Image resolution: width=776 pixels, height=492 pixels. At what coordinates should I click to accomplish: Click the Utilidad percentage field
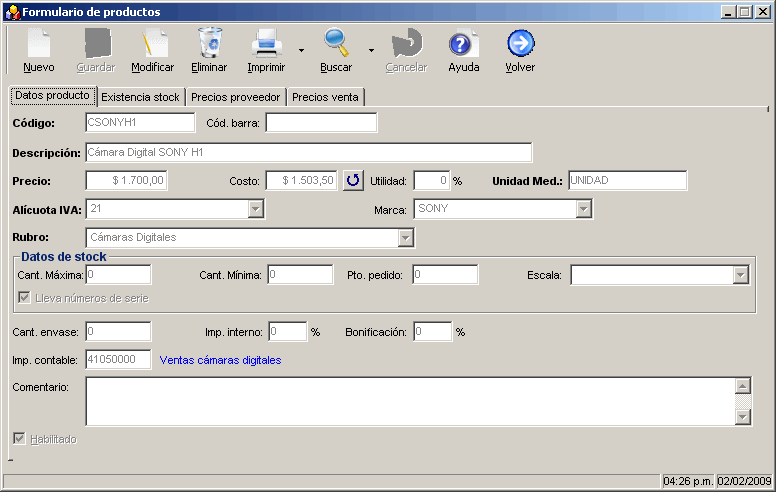pyautogui.click(x=432, y=181)
